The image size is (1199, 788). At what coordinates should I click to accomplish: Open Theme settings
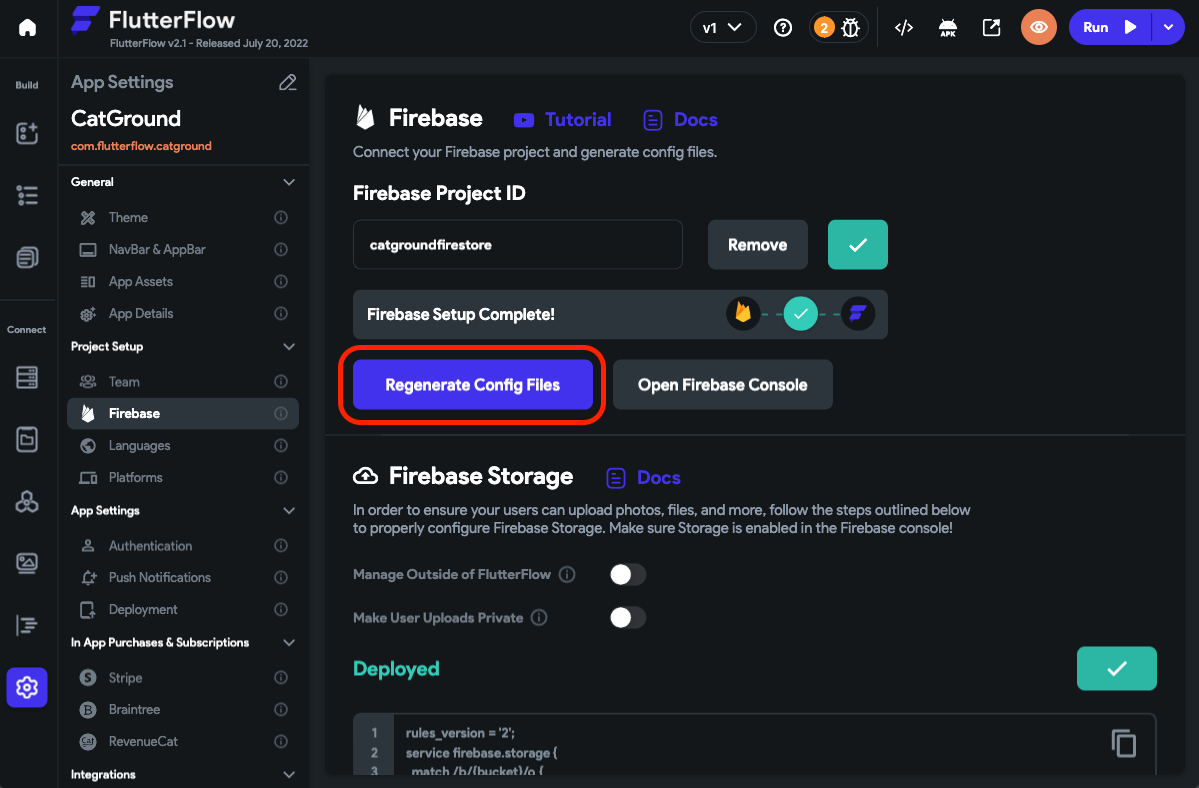point(183,218)
